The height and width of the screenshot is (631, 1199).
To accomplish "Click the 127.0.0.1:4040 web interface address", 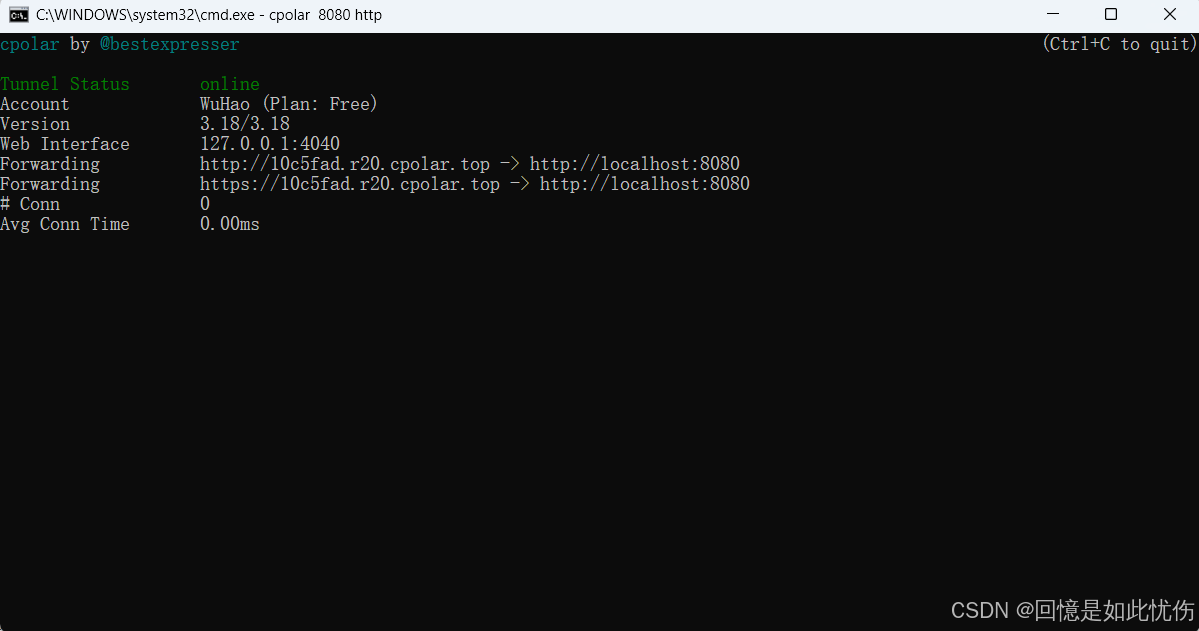I will tap(270, 144).
